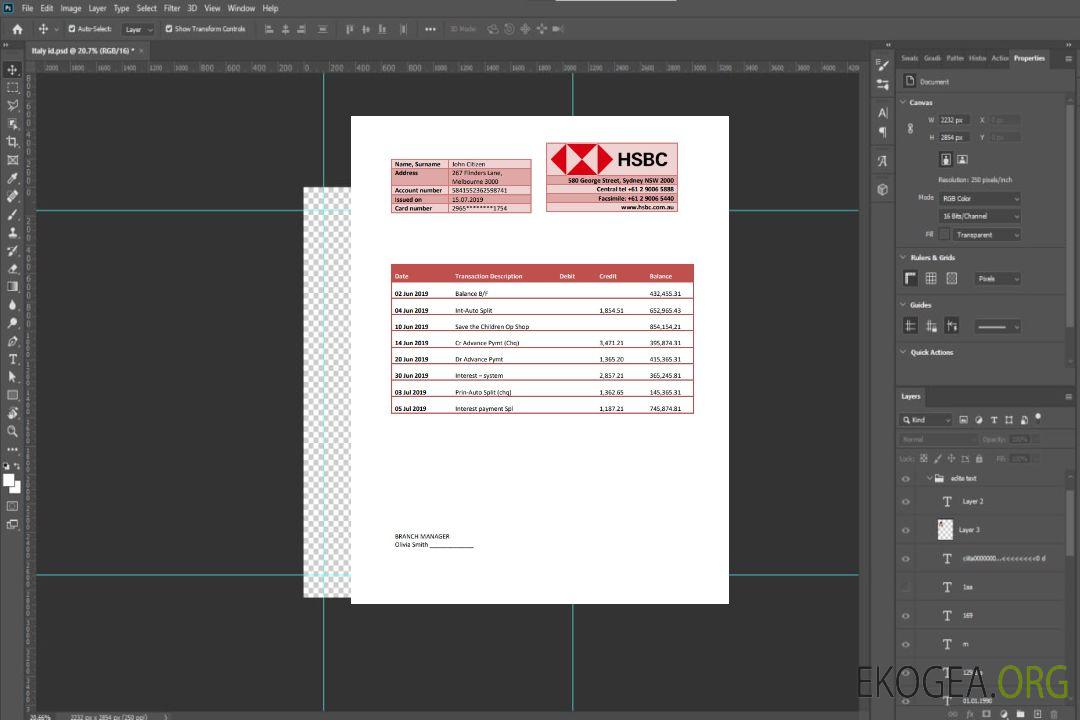The image size is (1080, 720).
Task: Open the Brush Settings panel icon
Action: click(x=883, y=65)
